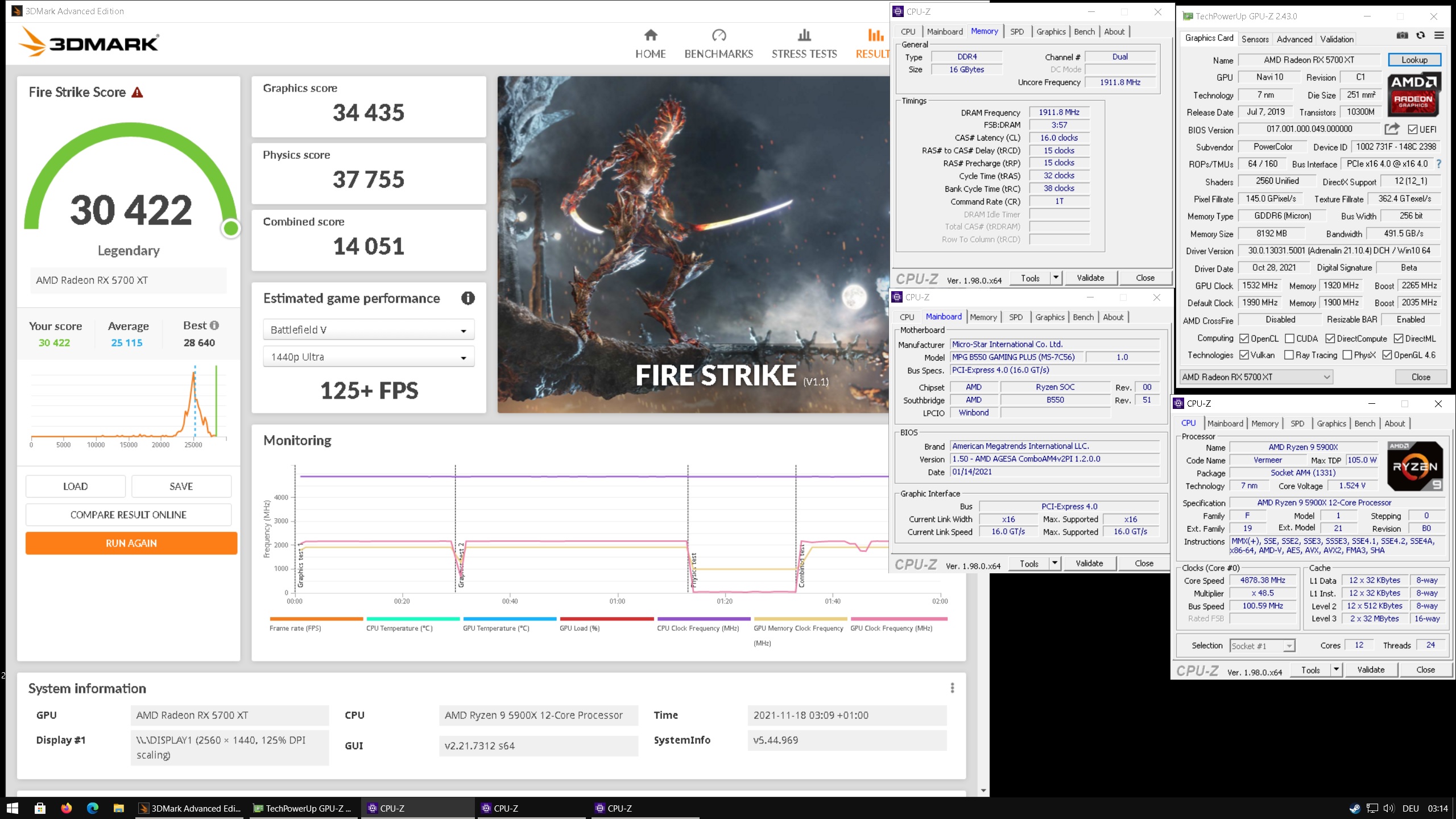Switch to the Sensors tab in GPU-Z
Viewport: 1456px width, 819px height.
(x=1255, y=39)
